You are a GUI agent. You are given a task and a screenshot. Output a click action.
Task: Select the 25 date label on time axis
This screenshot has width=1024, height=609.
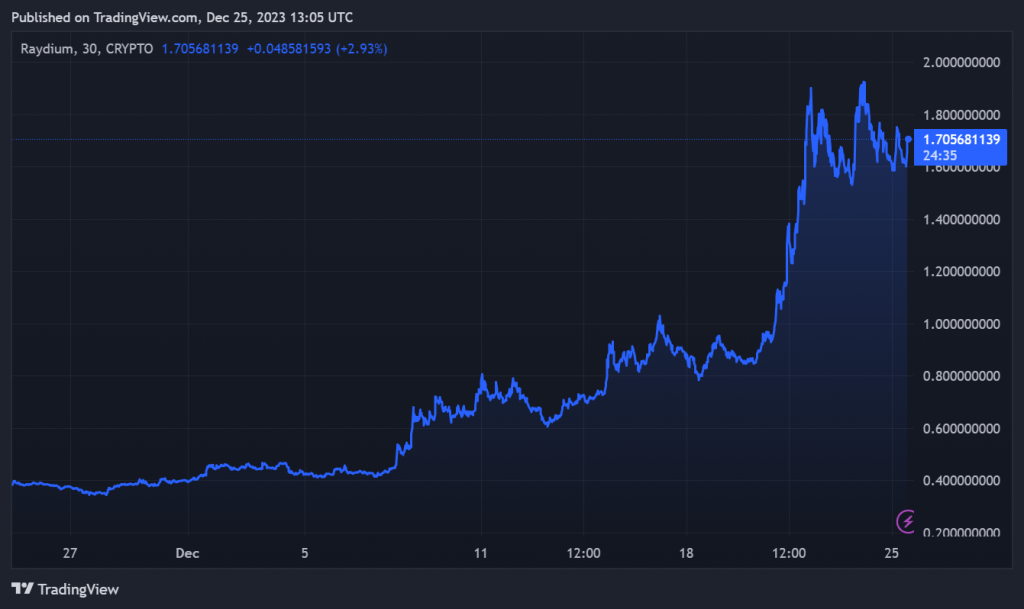click(892, 553)
